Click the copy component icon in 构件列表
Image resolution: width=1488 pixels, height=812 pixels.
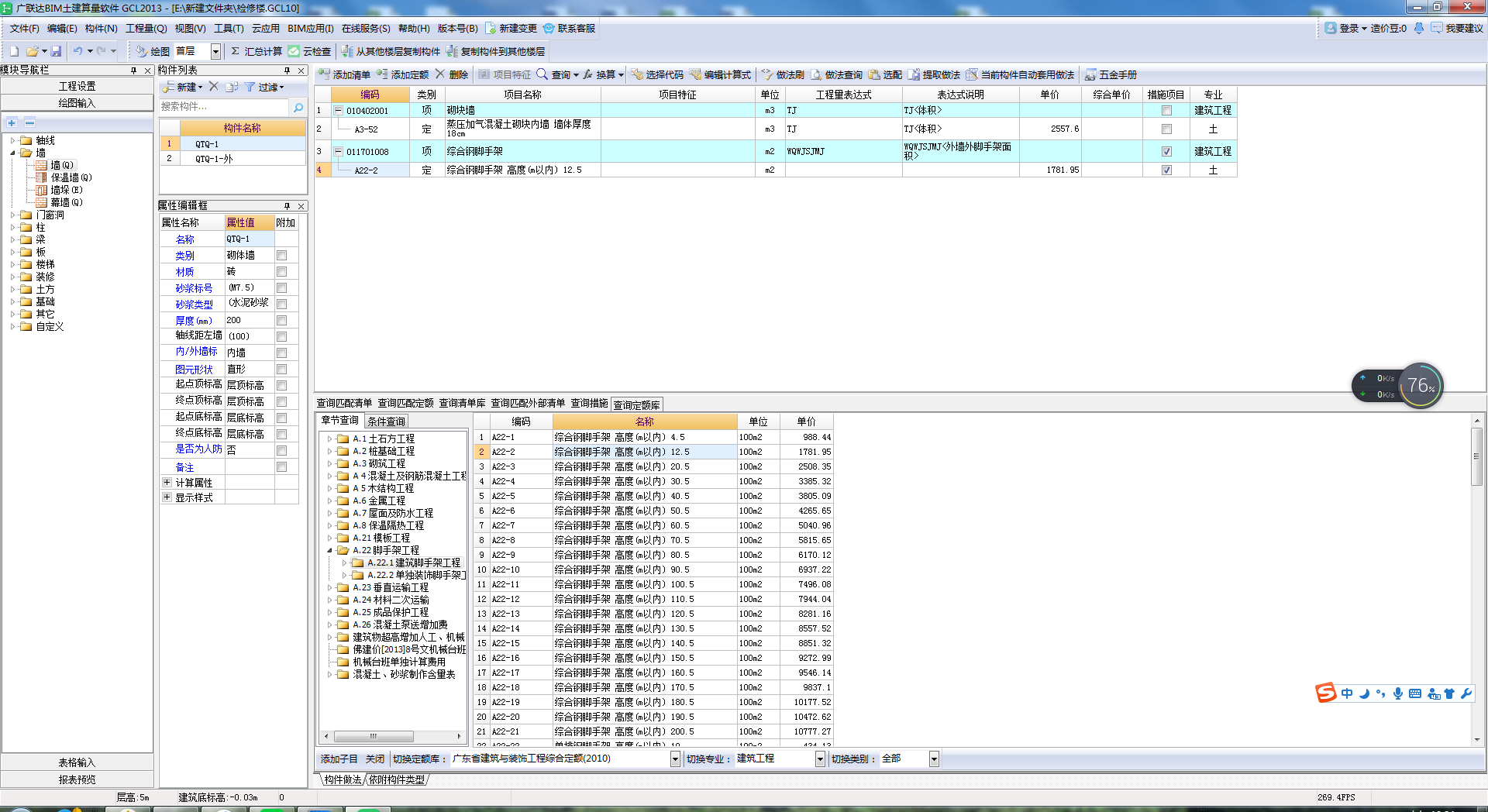click(x=232, y=87)
